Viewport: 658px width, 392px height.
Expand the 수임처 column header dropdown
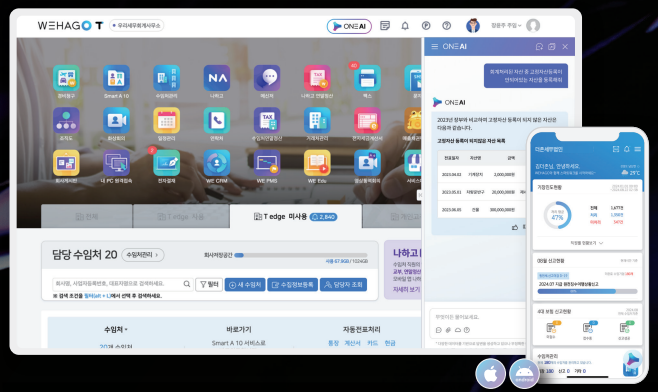(116, 329)
